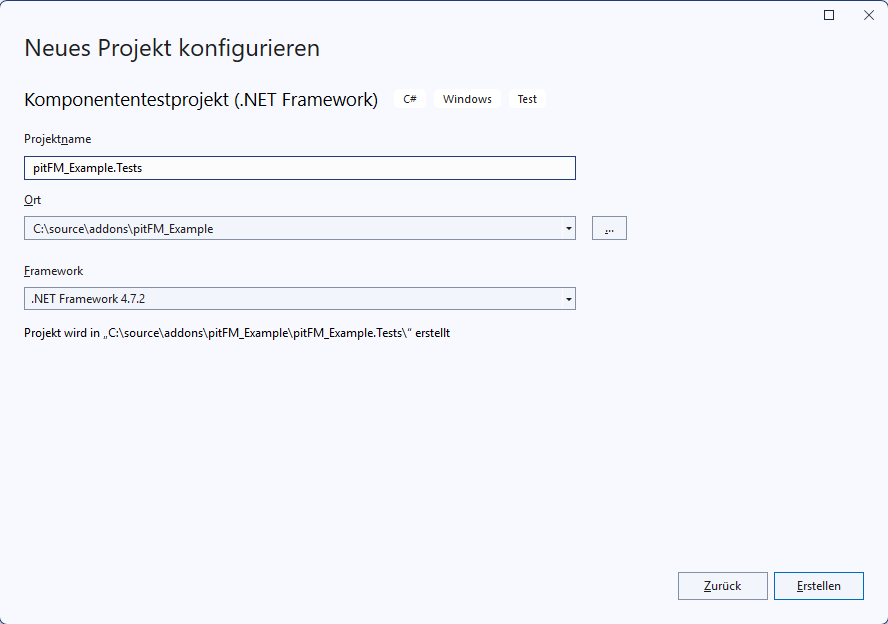The image size is (888, 624).
Task: Click inside the Projektname field
Action: (x=300, y=167)
